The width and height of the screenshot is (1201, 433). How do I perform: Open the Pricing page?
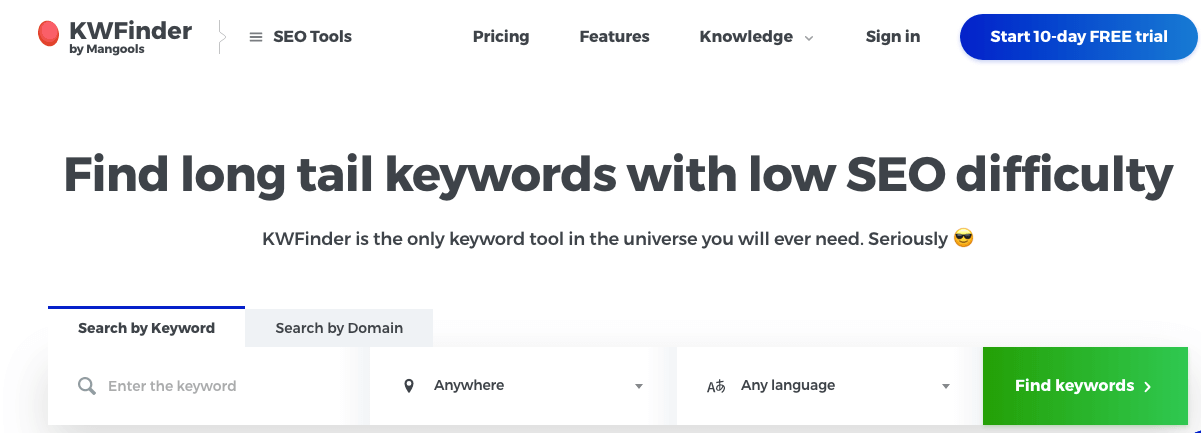(x=501, y=37)
